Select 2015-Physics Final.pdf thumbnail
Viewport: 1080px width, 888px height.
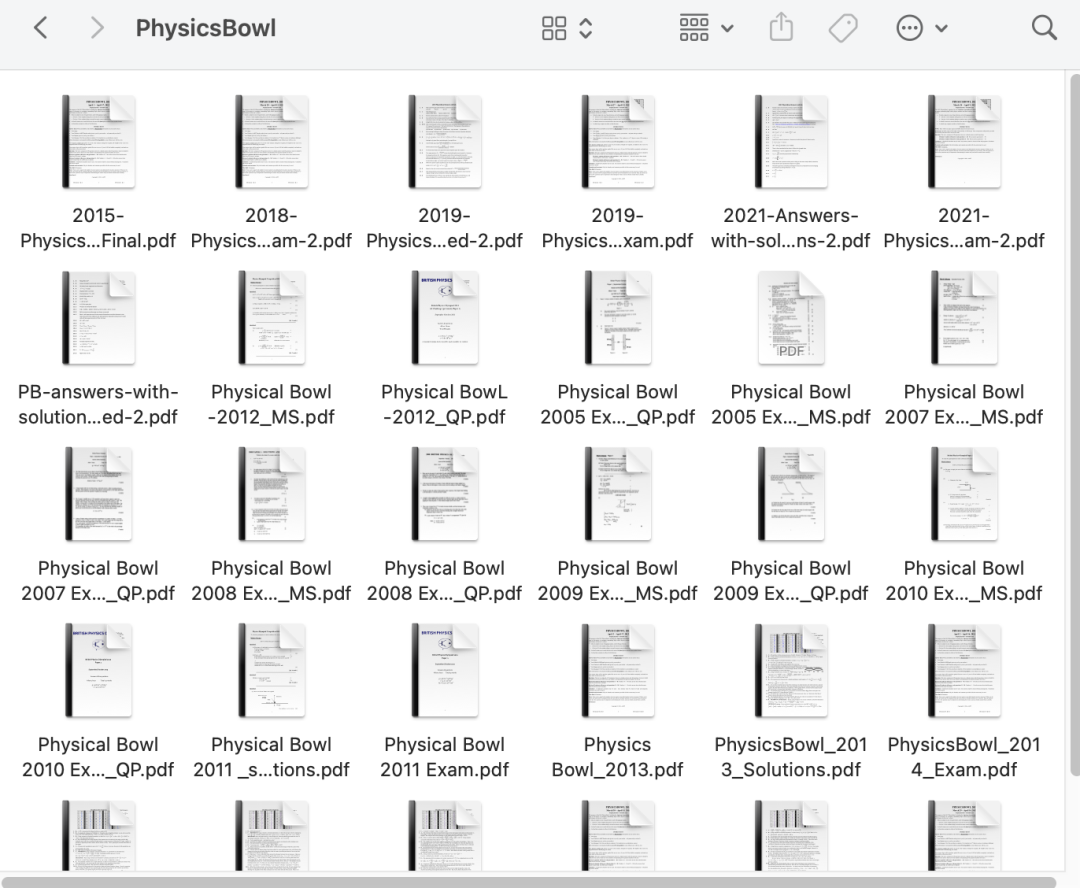tap(98, 142)
